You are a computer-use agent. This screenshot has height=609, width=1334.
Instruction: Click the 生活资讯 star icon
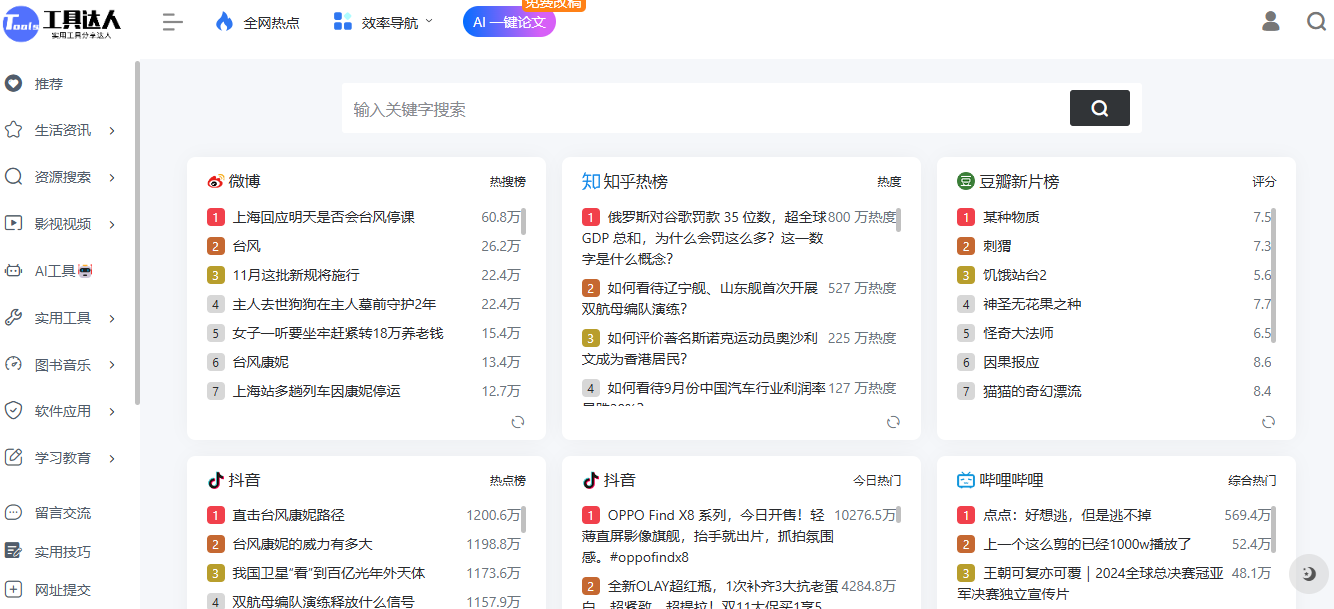click(14, 130)
